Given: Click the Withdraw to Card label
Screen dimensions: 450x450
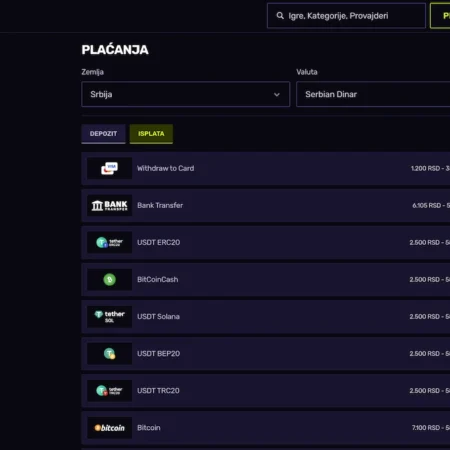Looking at the screenshot, I should [x=166, y=168].
